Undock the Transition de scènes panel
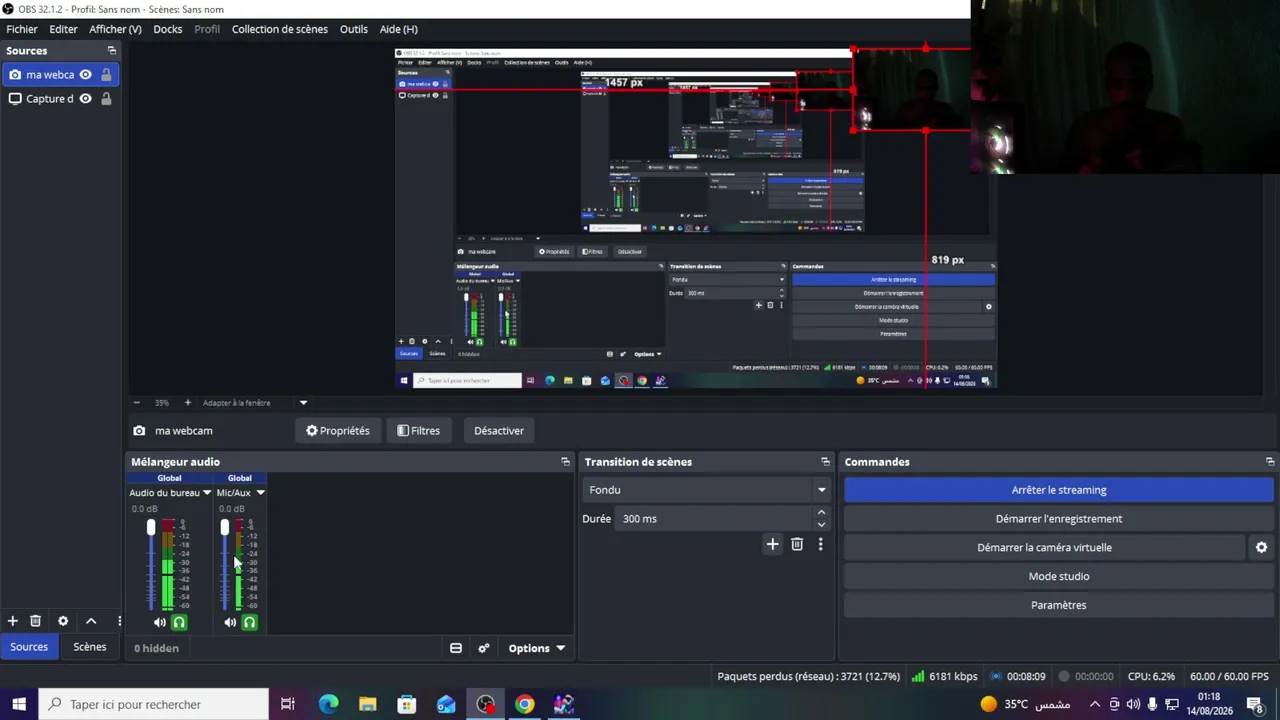Viewport: 1280px width, 720px height. point(825,462)
